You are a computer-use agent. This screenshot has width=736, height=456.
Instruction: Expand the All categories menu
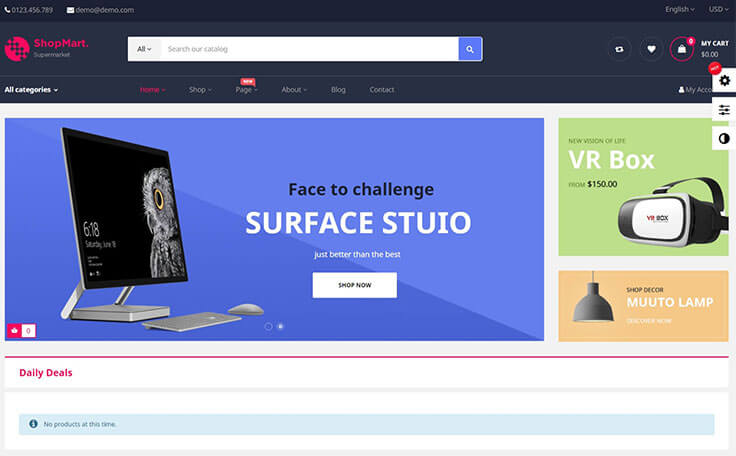pos(31,90)
